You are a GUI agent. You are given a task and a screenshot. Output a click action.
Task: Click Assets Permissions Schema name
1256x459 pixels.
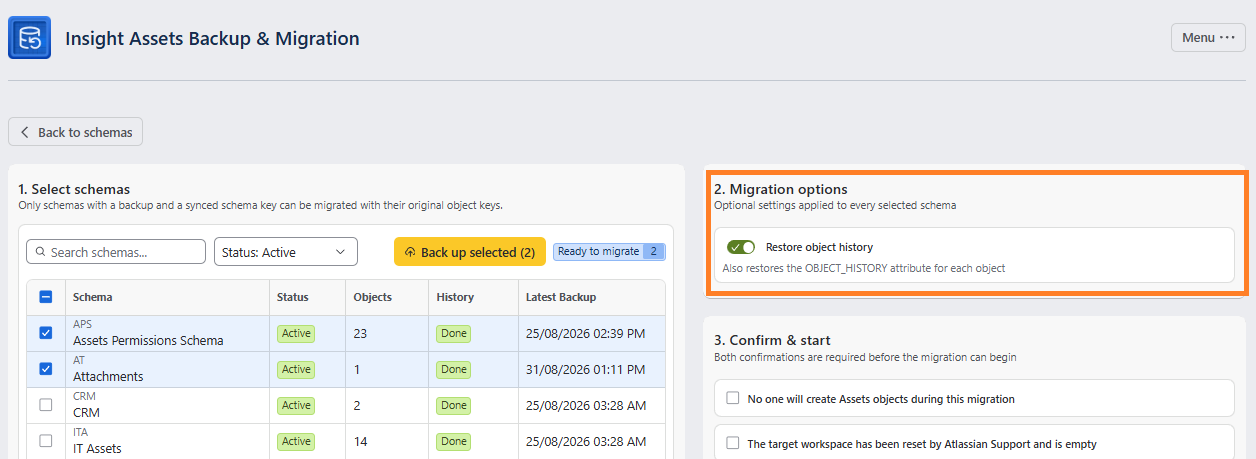click(x=148, y=341)
